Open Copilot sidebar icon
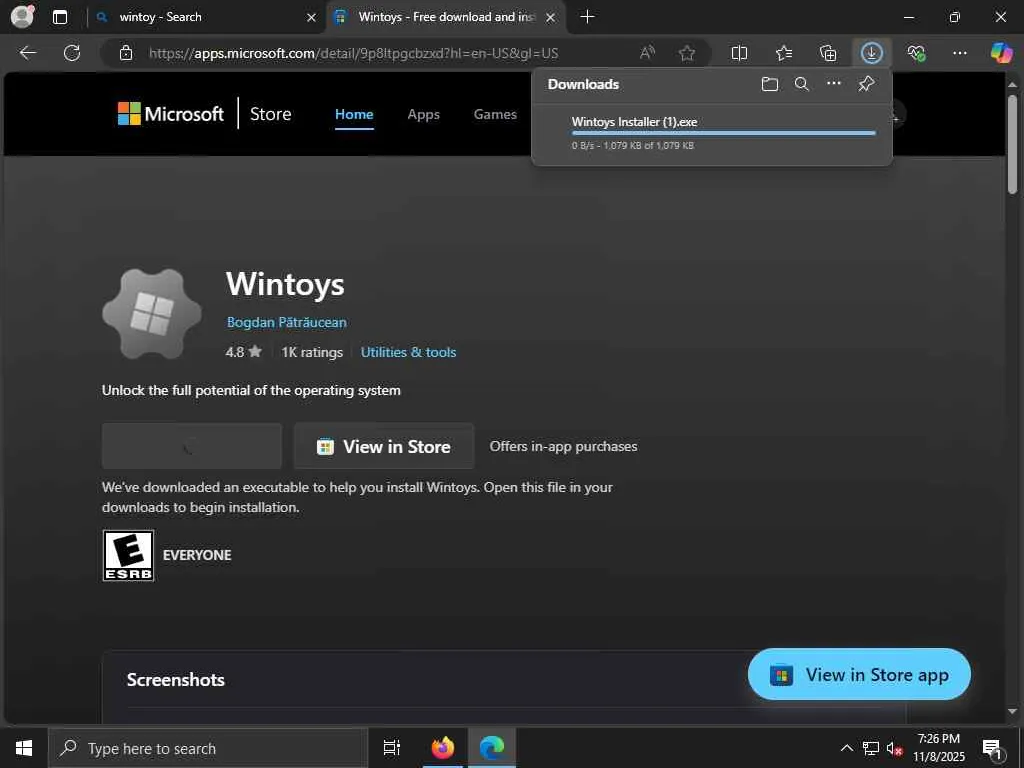 coord(1001,53)
